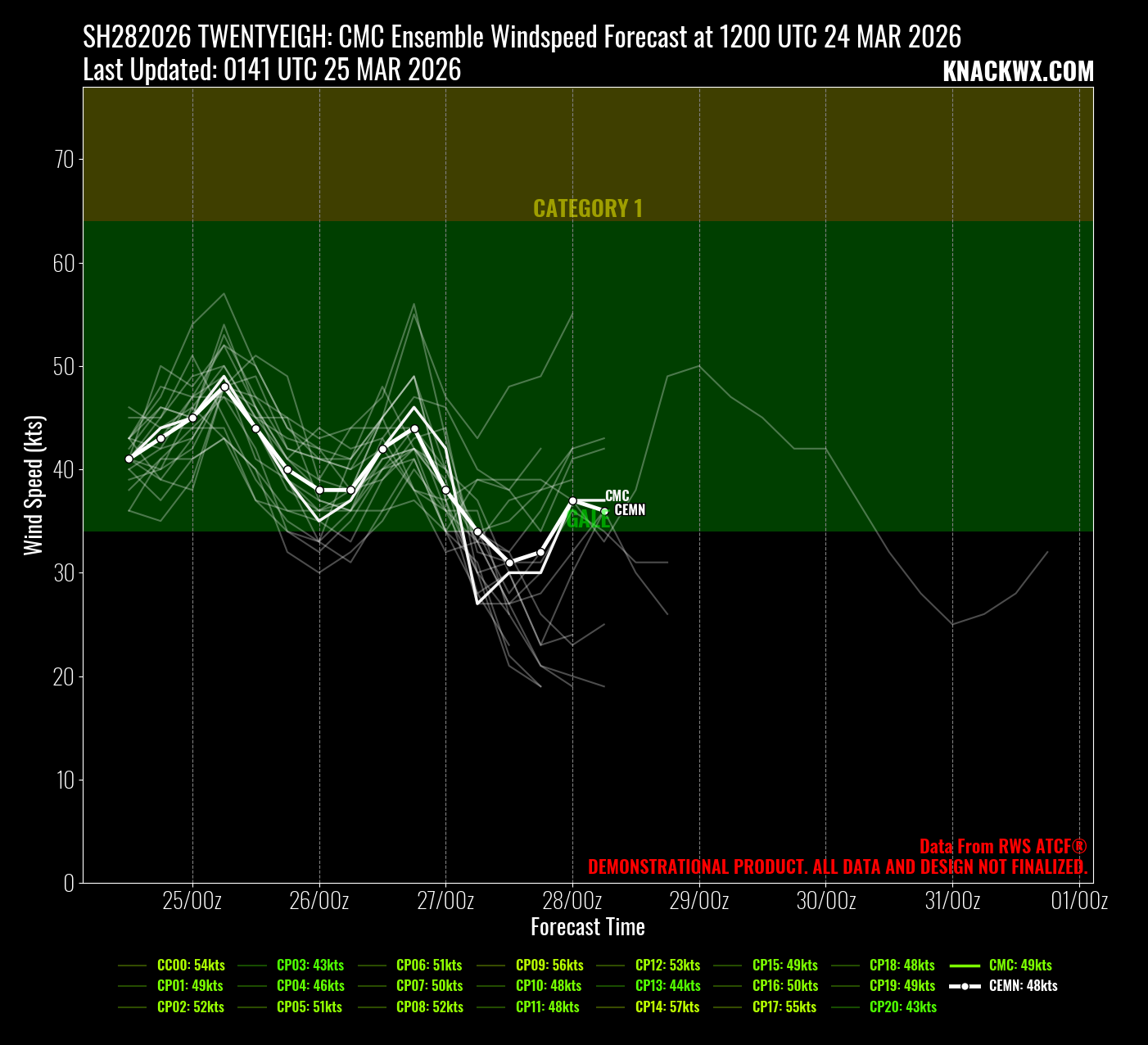The image size is (1148, 1045).
Task: Click the red demonstrational product disclaimer text
Action: pos(838,866)
